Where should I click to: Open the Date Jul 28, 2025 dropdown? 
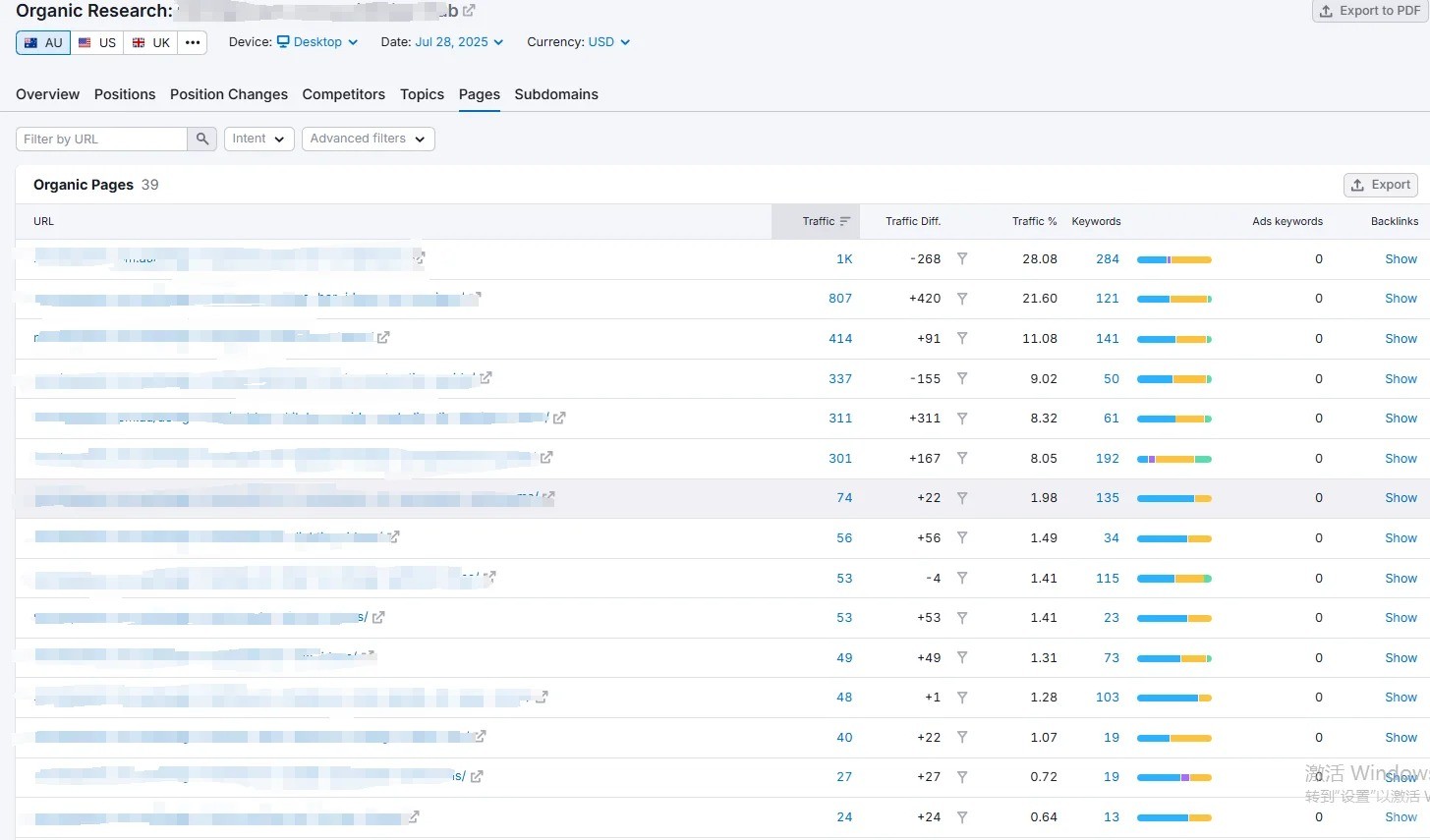pos(459,42)
